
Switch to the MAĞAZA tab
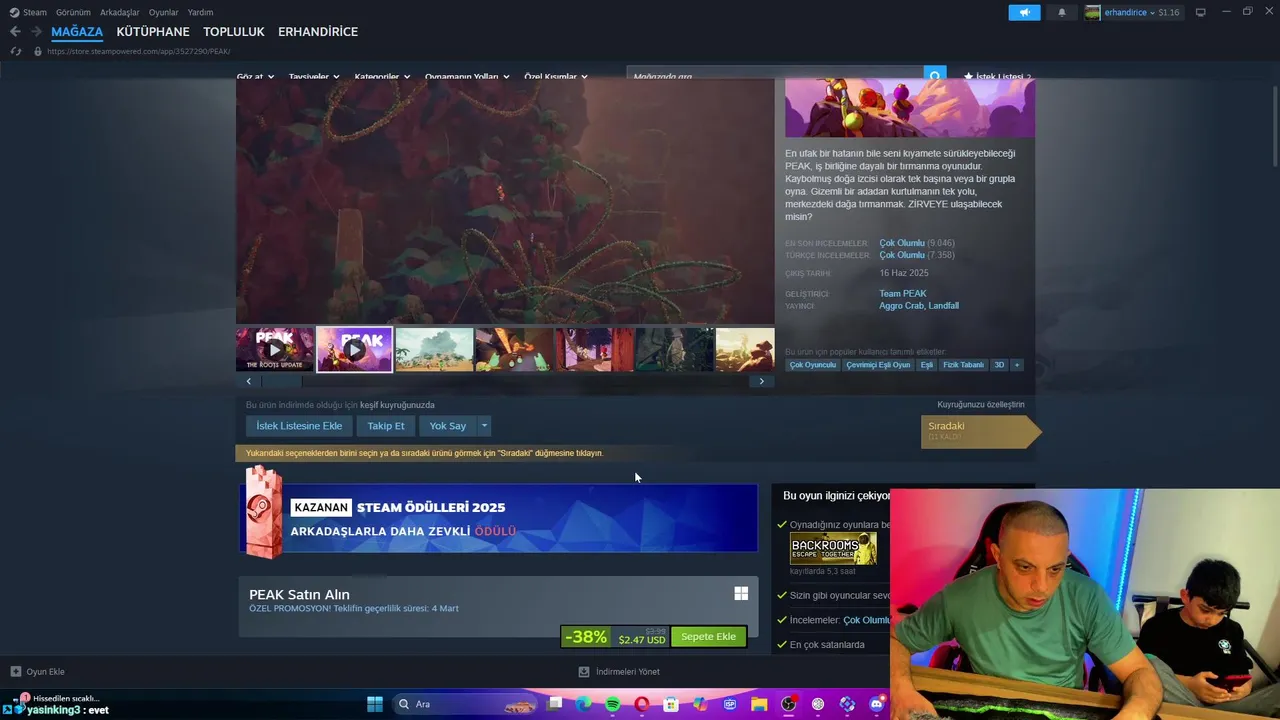click(x=77, y=32)
